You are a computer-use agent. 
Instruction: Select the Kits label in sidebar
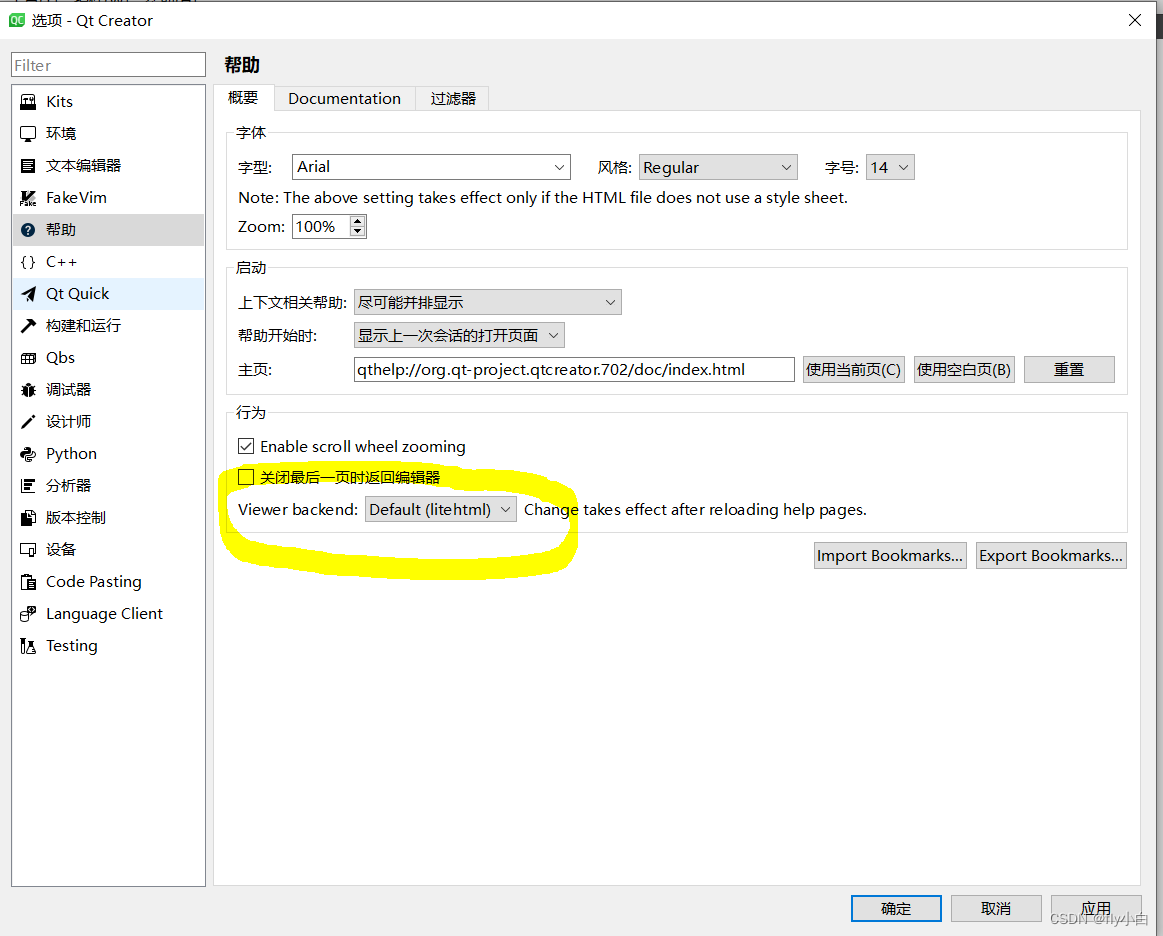(59, 102)
